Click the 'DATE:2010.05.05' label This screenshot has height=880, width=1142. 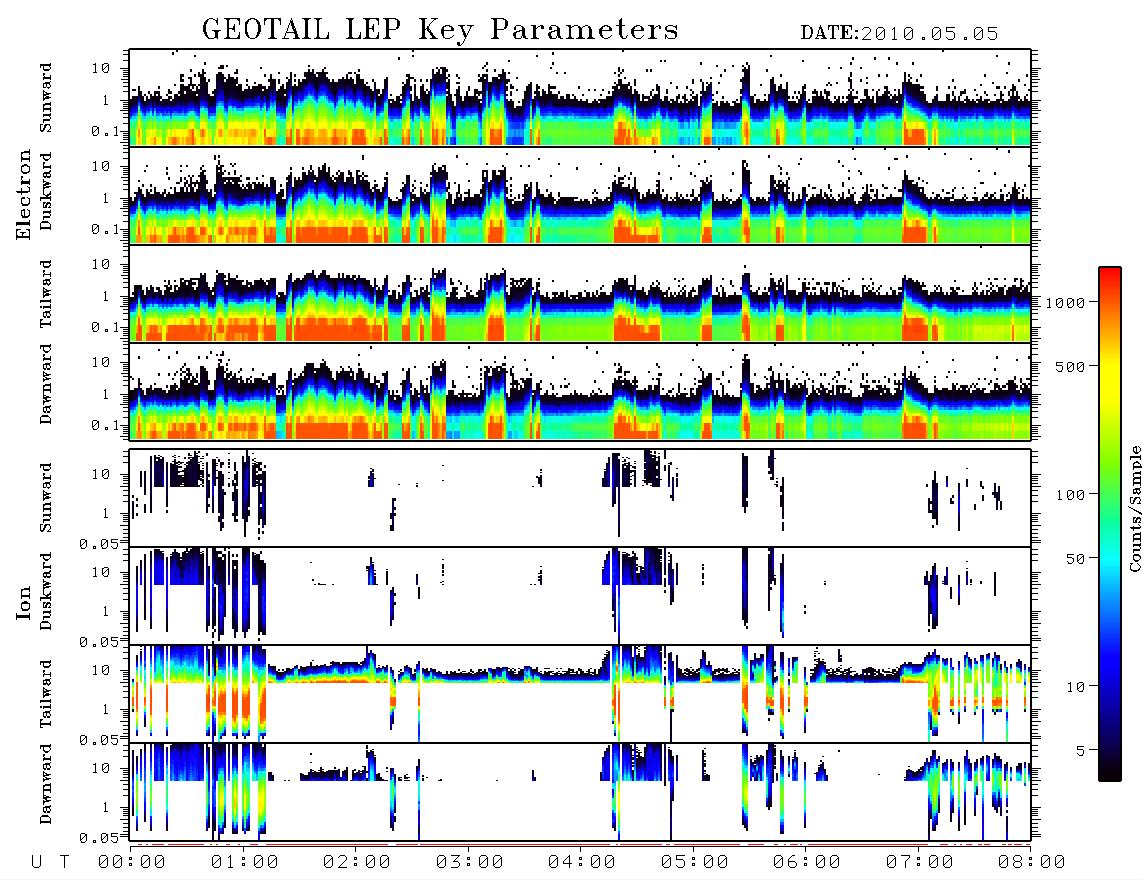[x=899, y=34]
